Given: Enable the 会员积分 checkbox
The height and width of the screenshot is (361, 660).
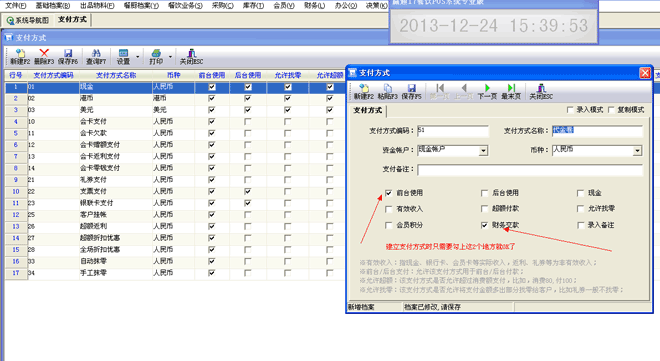Looking at the screenshot, I should pyautogui.click(x=389, y=225).
